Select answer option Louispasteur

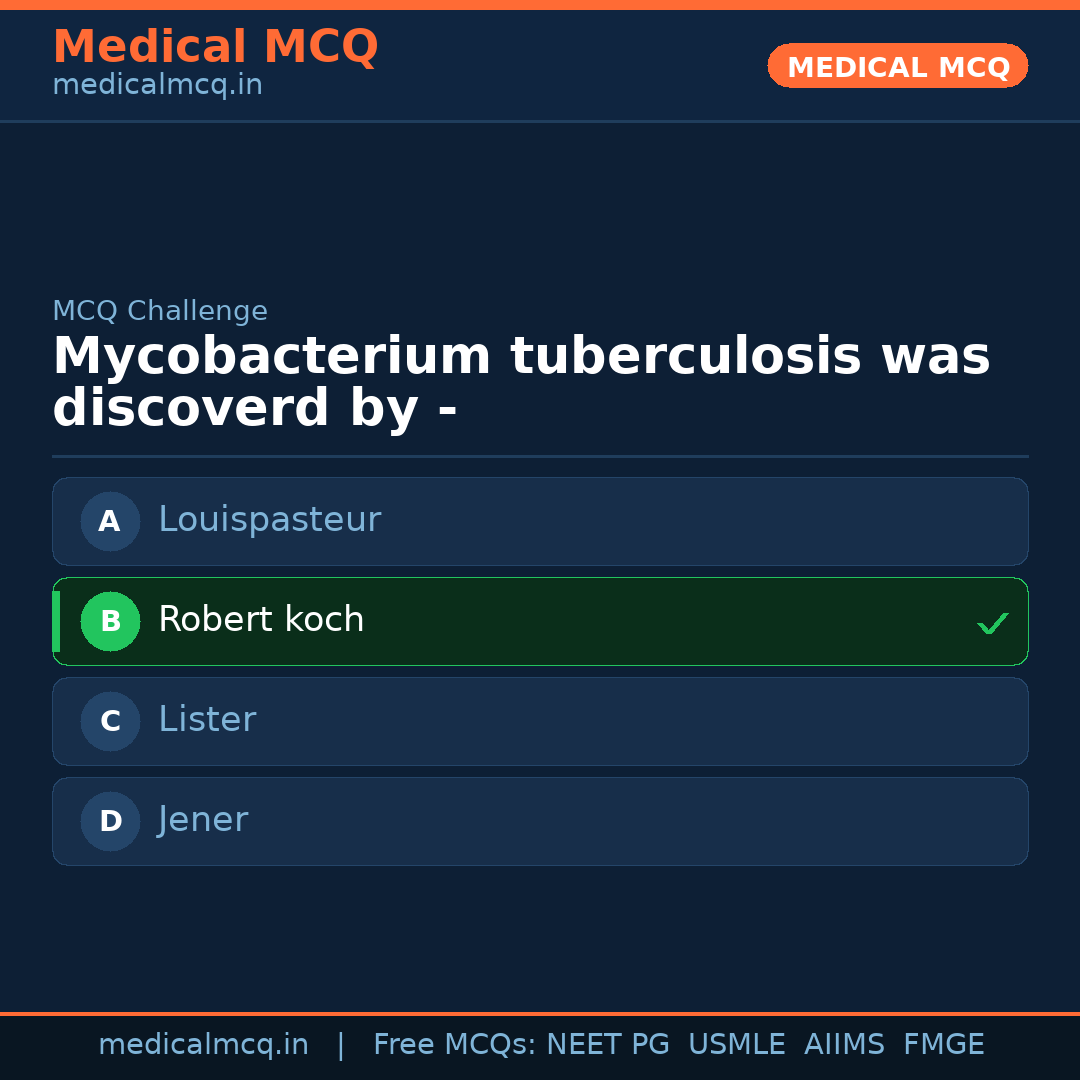pyautogui.click(x=540, y=521)
